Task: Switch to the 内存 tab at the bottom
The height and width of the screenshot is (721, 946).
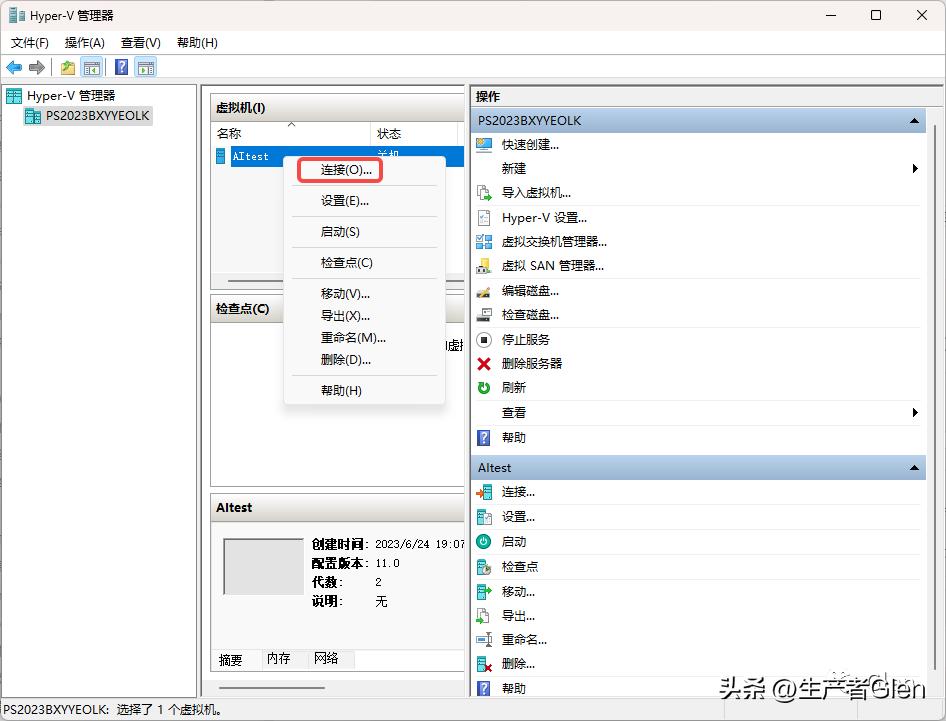Action: (279, 659)
